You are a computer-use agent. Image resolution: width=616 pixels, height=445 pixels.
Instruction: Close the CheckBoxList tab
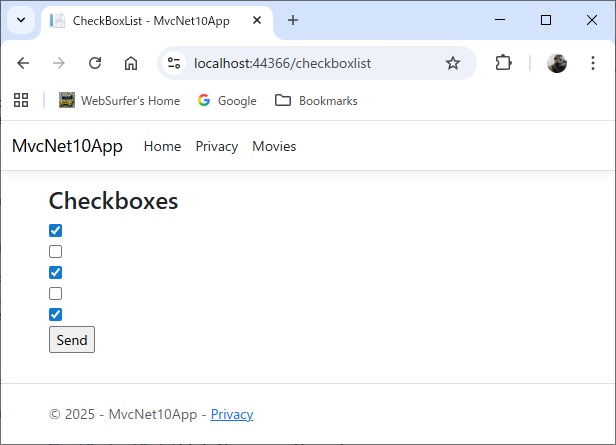coord(257,20)
